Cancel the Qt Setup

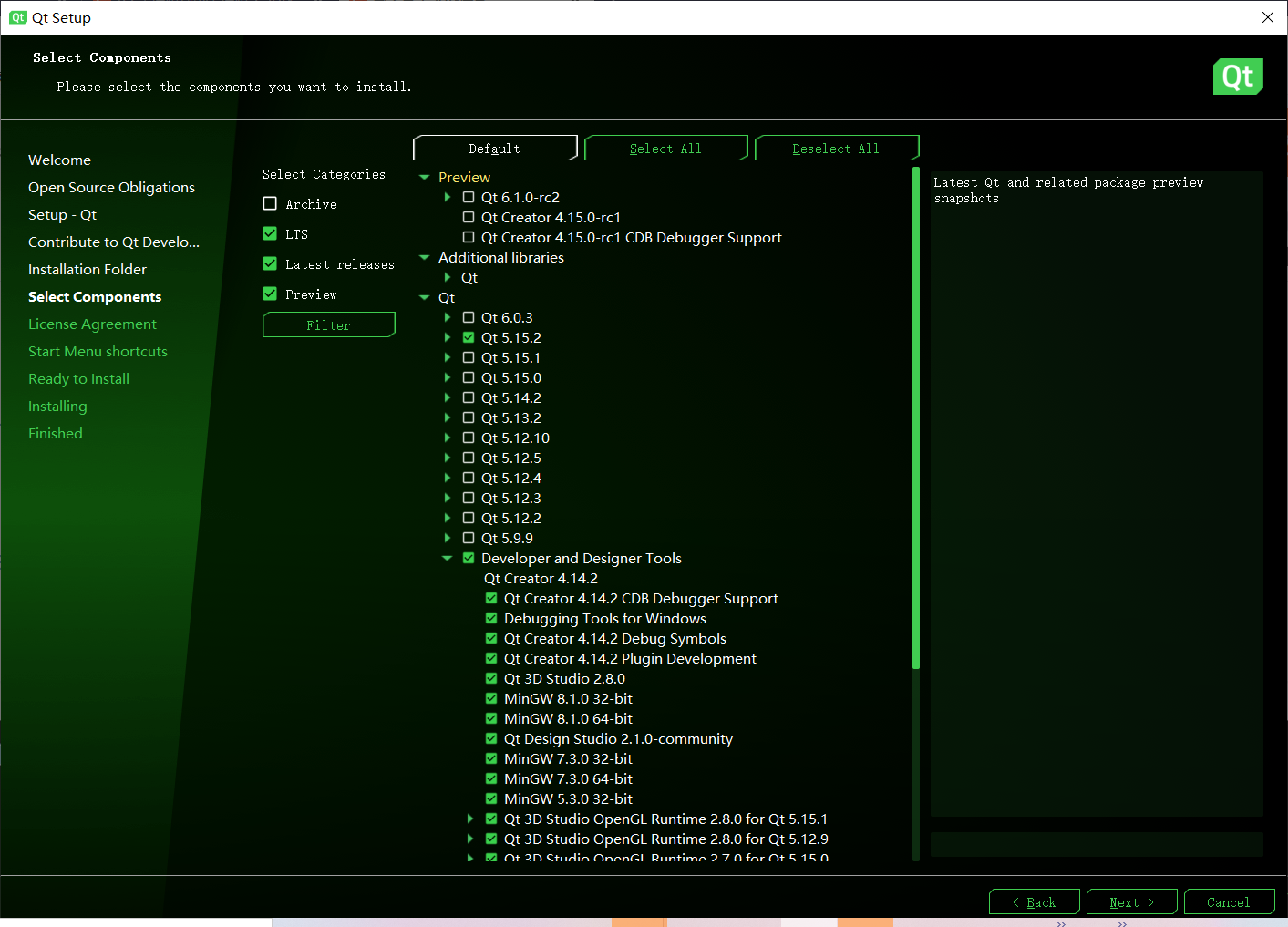pyautogui.click(x=1229, y=901)
